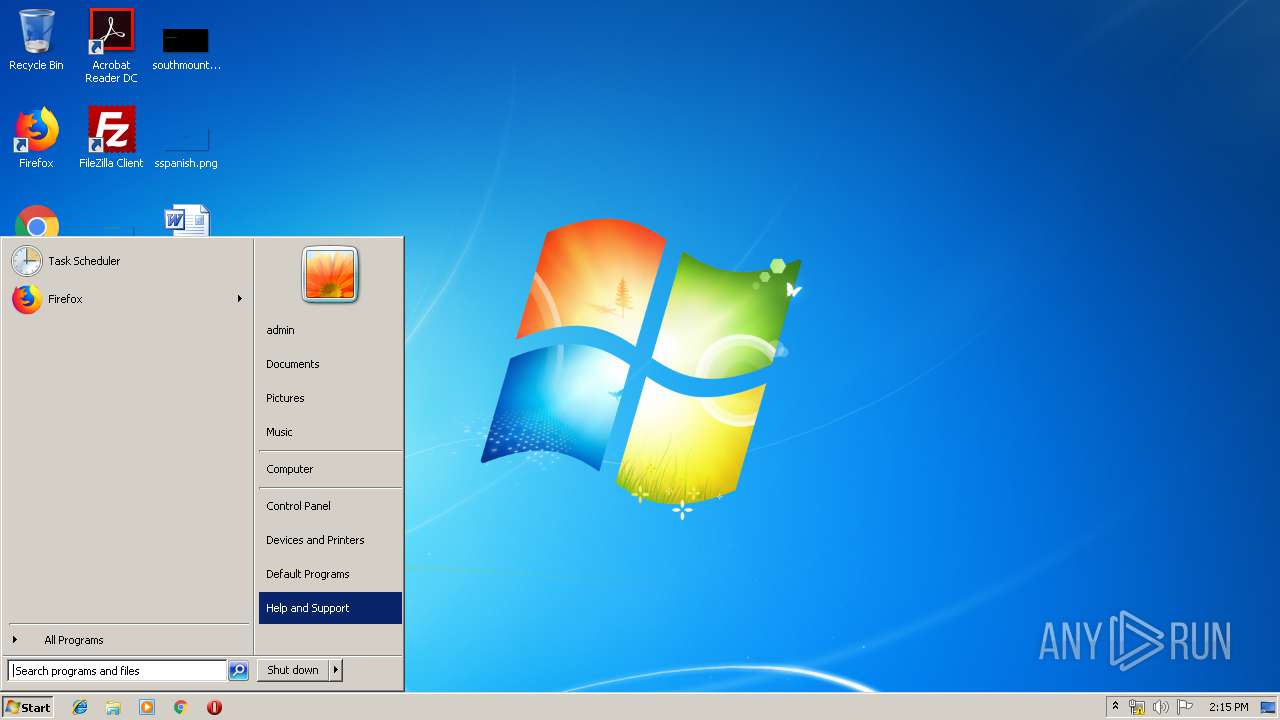
Task: Launch Chrome from the taskbar
Action: click(x=180, y=707)
